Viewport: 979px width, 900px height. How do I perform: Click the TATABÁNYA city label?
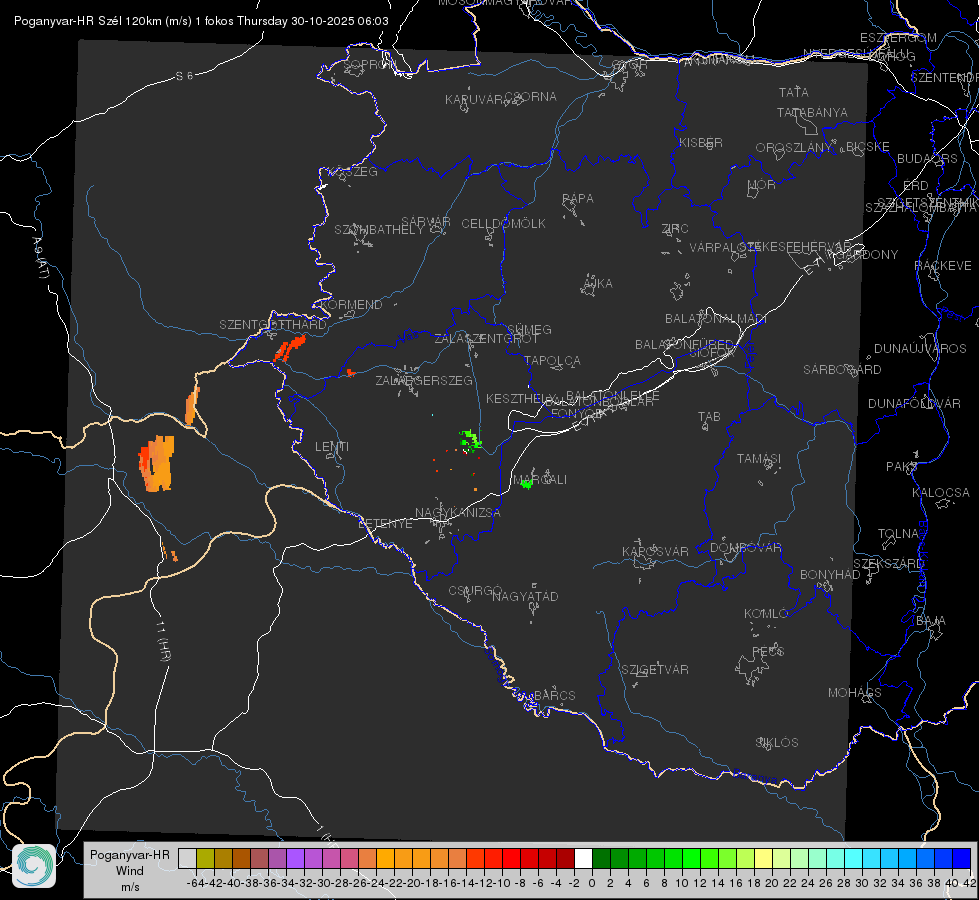pos(812,112)
